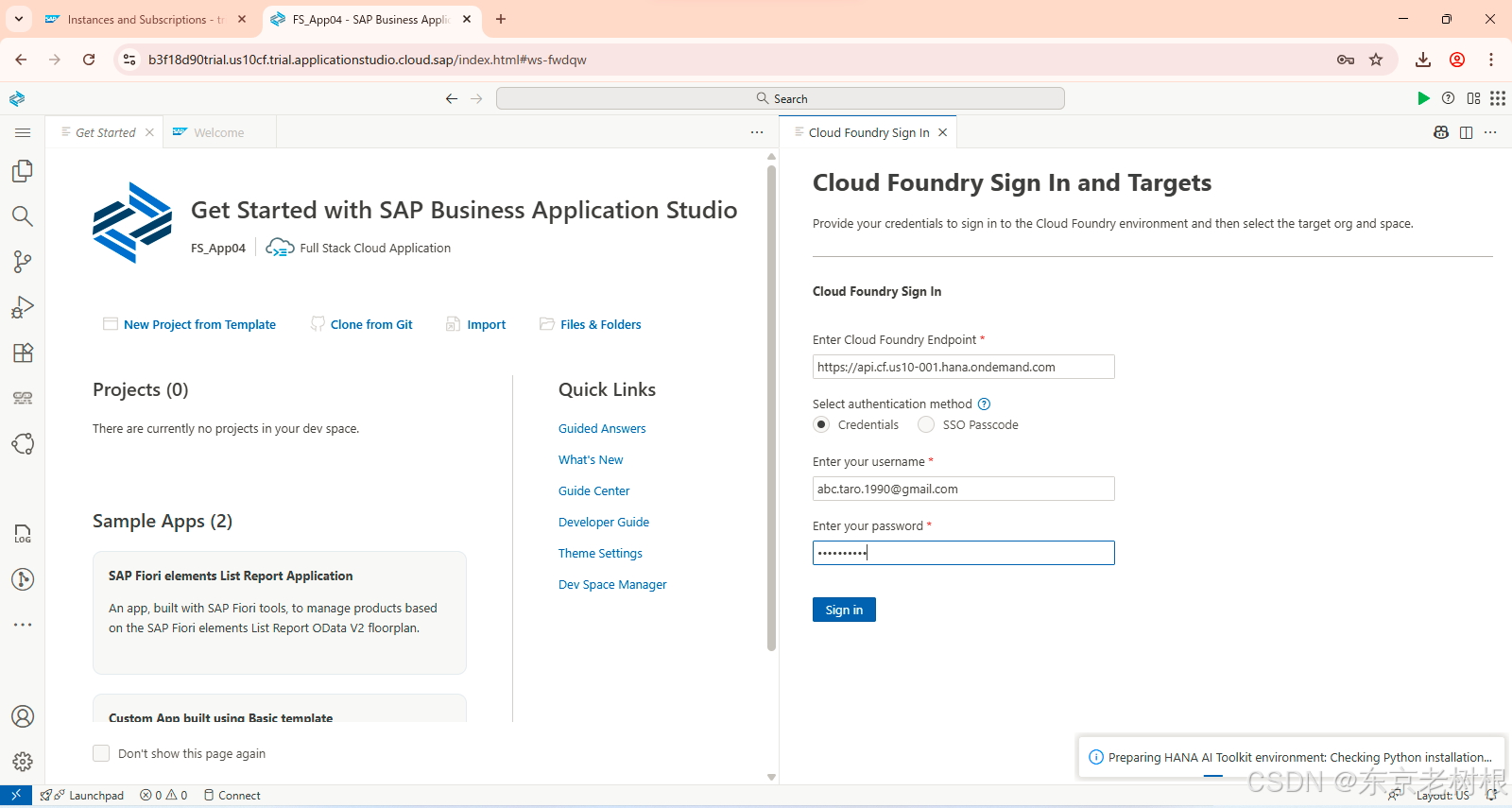1512x808 pixels.
Task: Close the Cloud Foundry Sign In tab
Action: coord(942,132)
